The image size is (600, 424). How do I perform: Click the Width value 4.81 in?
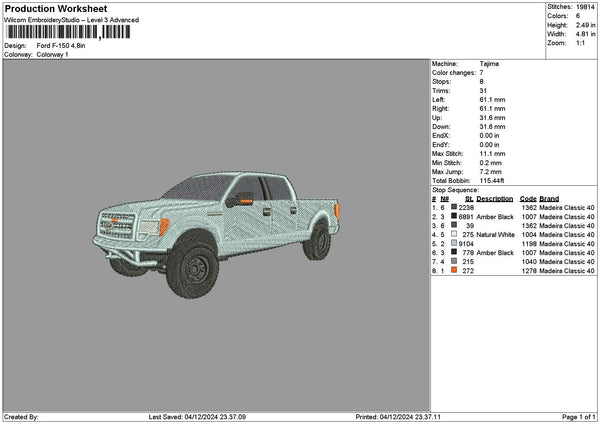[585, 34]
